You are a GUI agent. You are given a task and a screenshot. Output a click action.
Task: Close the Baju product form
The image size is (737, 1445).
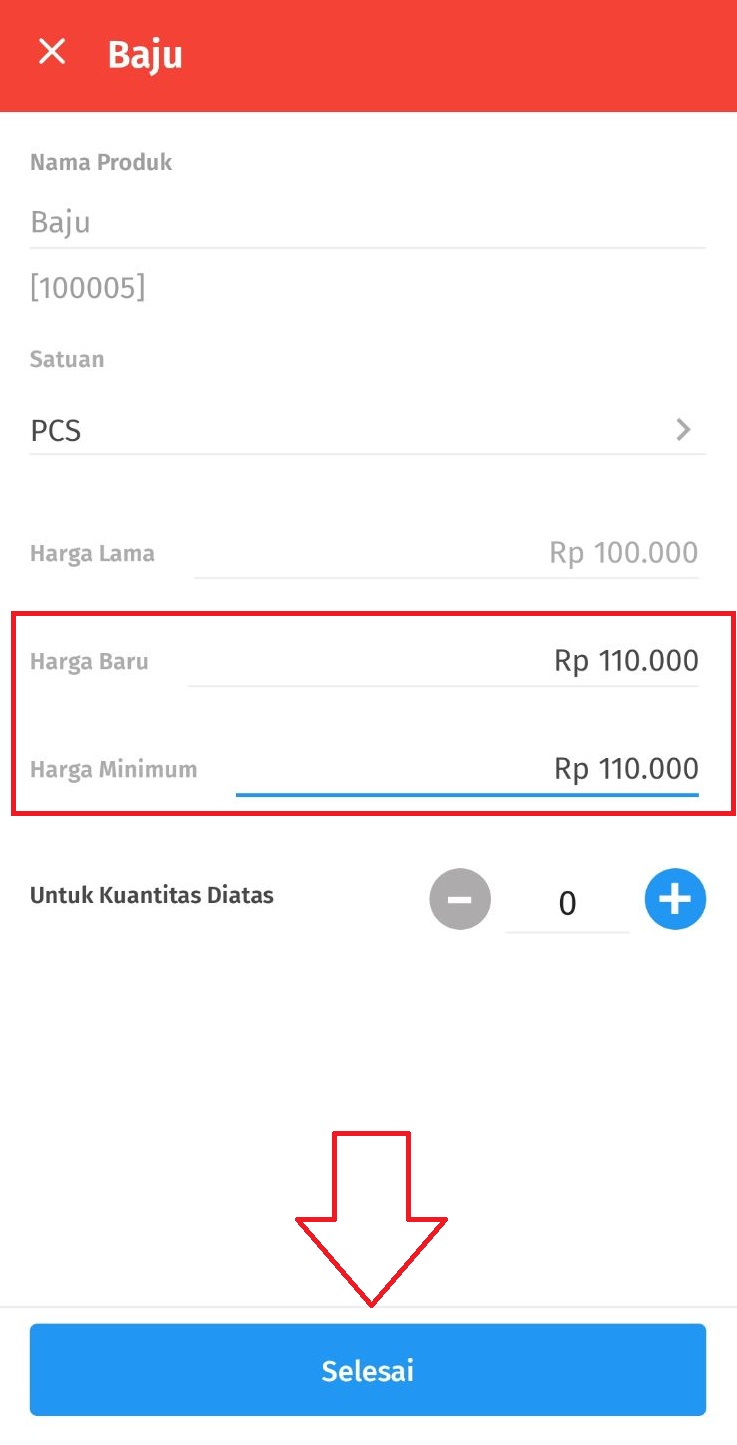[52, 52]
